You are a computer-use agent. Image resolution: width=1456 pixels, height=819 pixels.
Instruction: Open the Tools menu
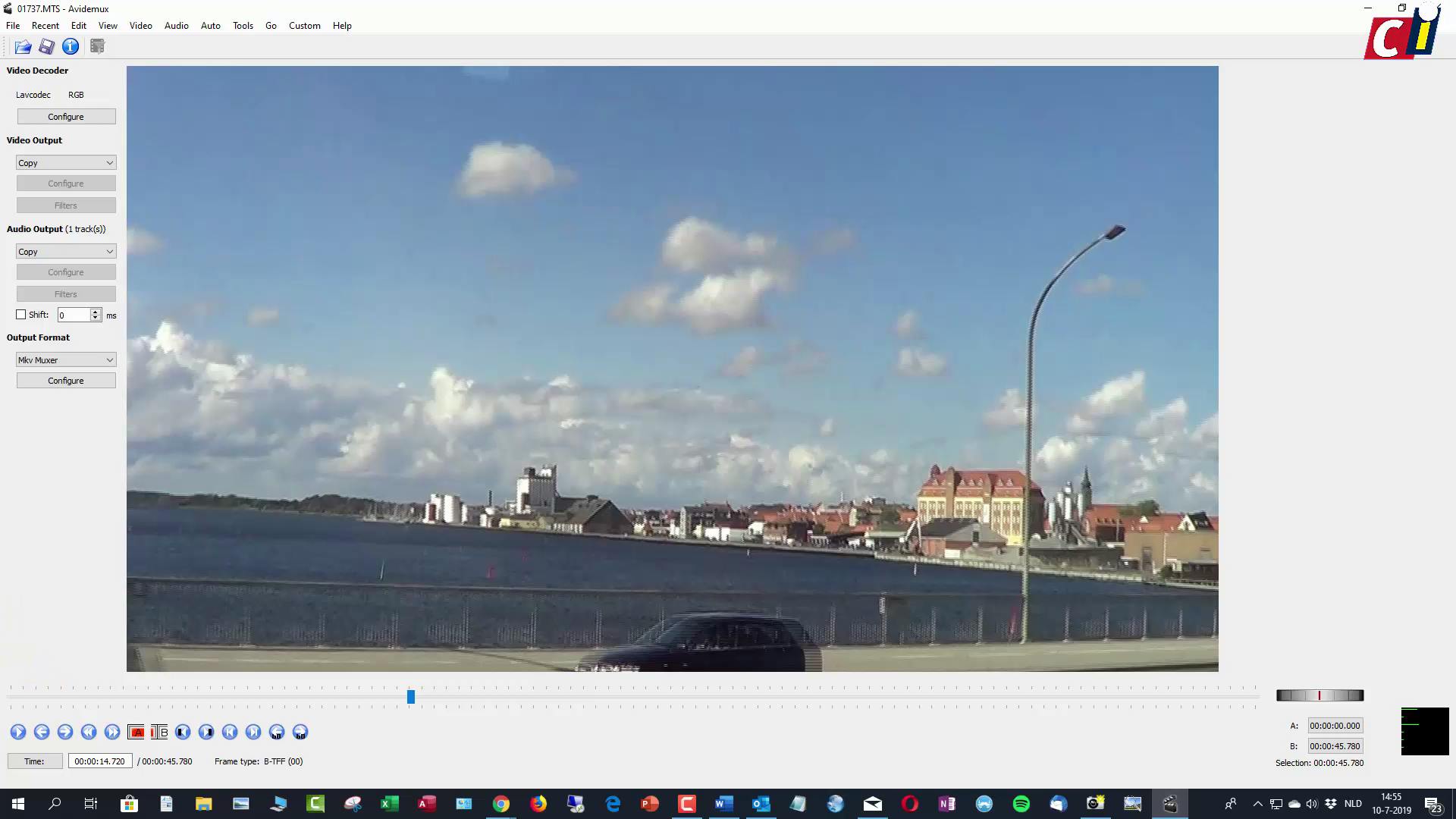coord(243,26)
